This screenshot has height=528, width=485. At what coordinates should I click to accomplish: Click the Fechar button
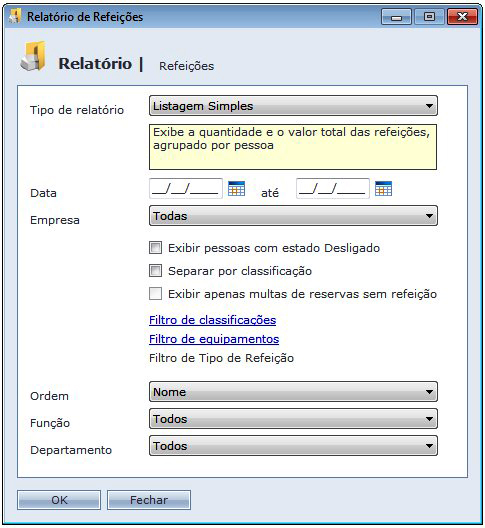pos(149,500)
